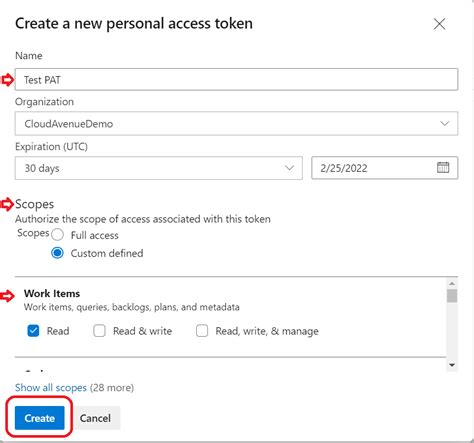
Task: Open the 30 days expiration dropdown
Action: point(159,168)
